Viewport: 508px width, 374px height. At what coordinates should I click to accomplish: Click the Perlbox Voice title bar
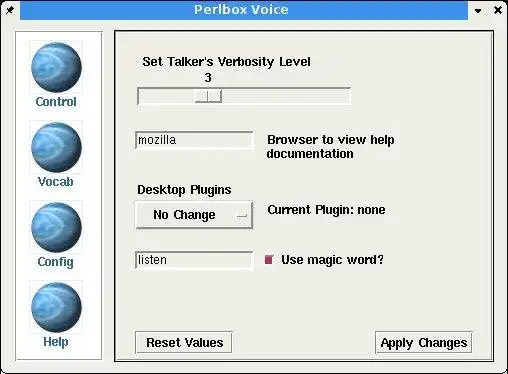[244, 10]
